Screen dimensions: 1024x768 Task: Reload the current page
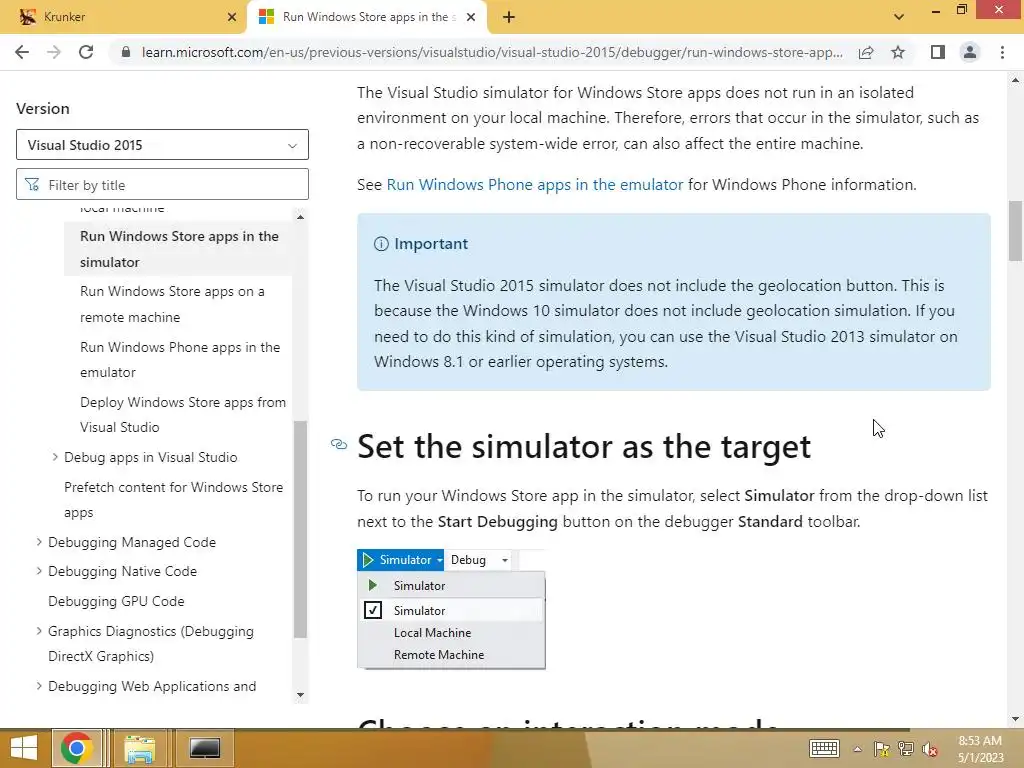coord(86,52)
